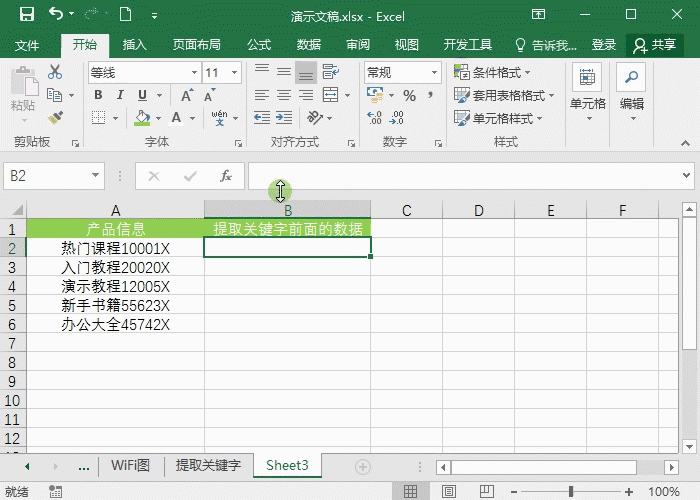Open macro recording icon in status bar
700x500 pixels.
click(x=55, y=492)
